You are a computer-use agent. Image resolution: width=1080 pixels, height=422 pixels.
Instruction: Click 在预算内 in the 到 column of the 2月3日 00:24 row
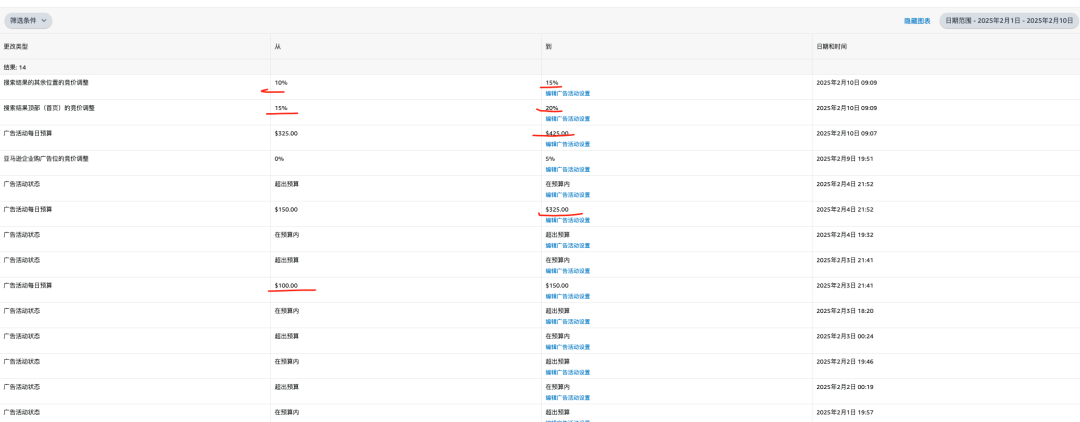[x=558, y=336]
